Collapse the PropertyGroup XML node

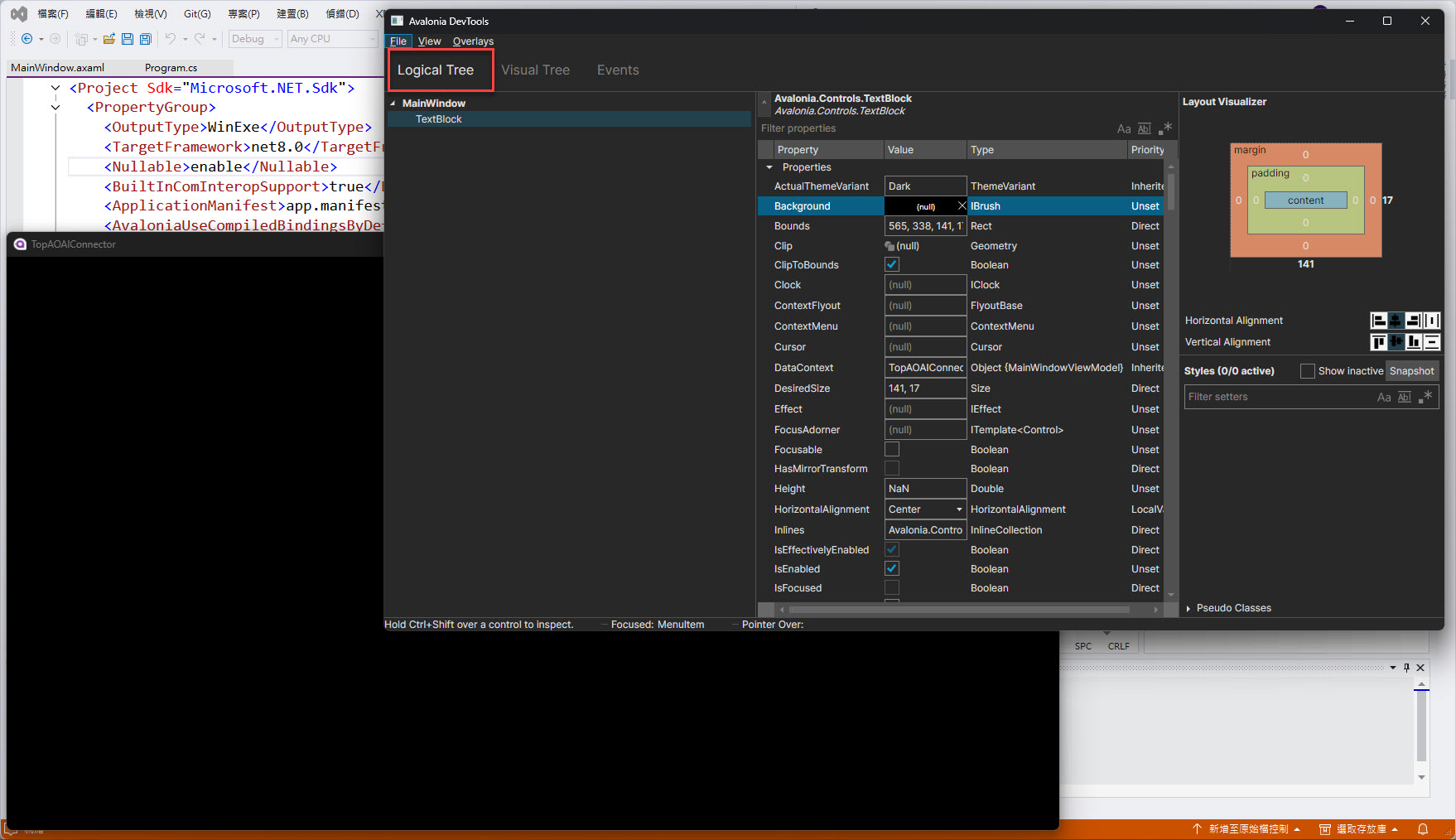tap(55, 107)
